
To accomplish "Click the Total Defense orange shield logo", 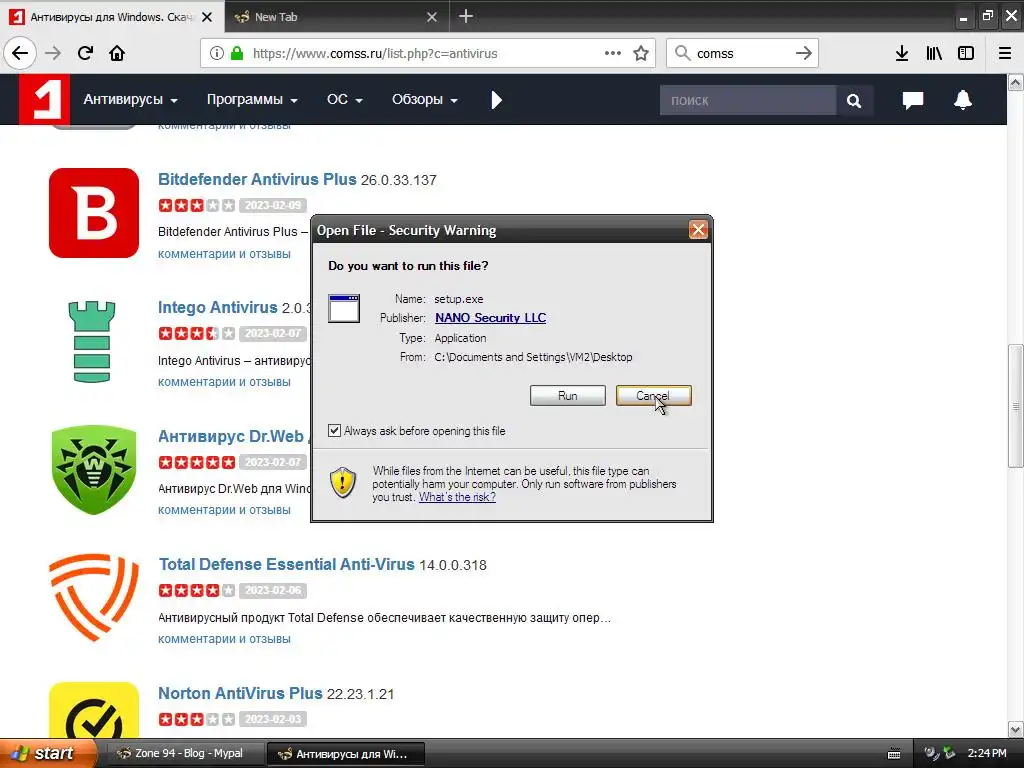I will pos(93,598).
